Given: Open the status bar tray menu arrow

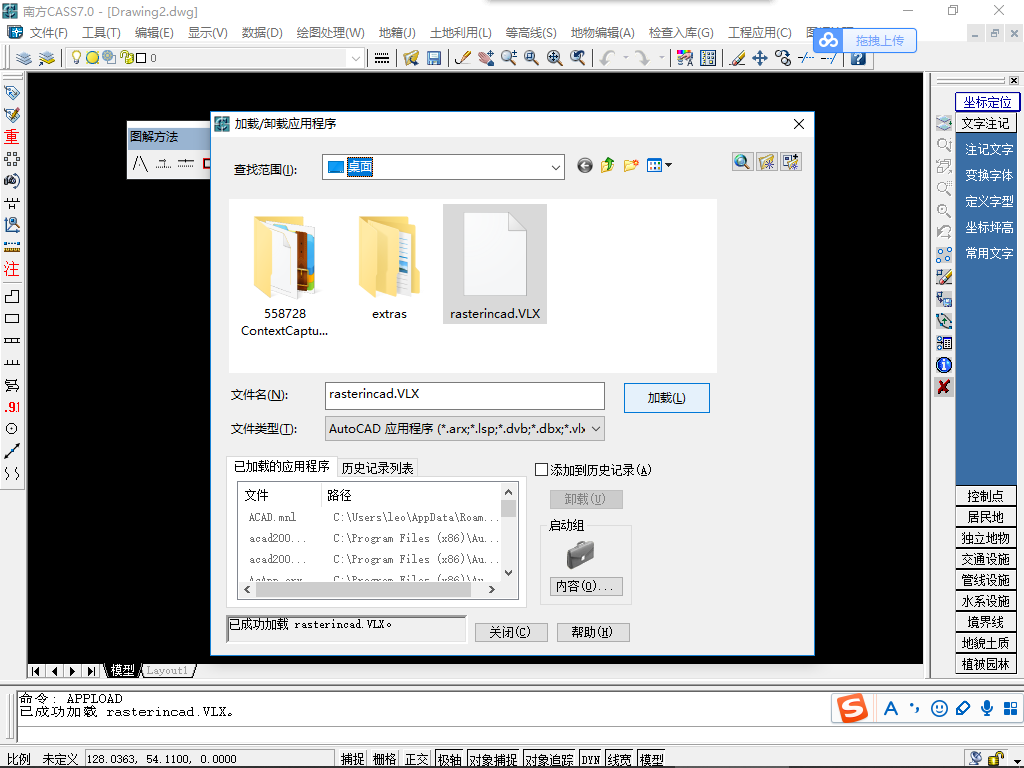Looking at the screenshot, I should 1015,760.
